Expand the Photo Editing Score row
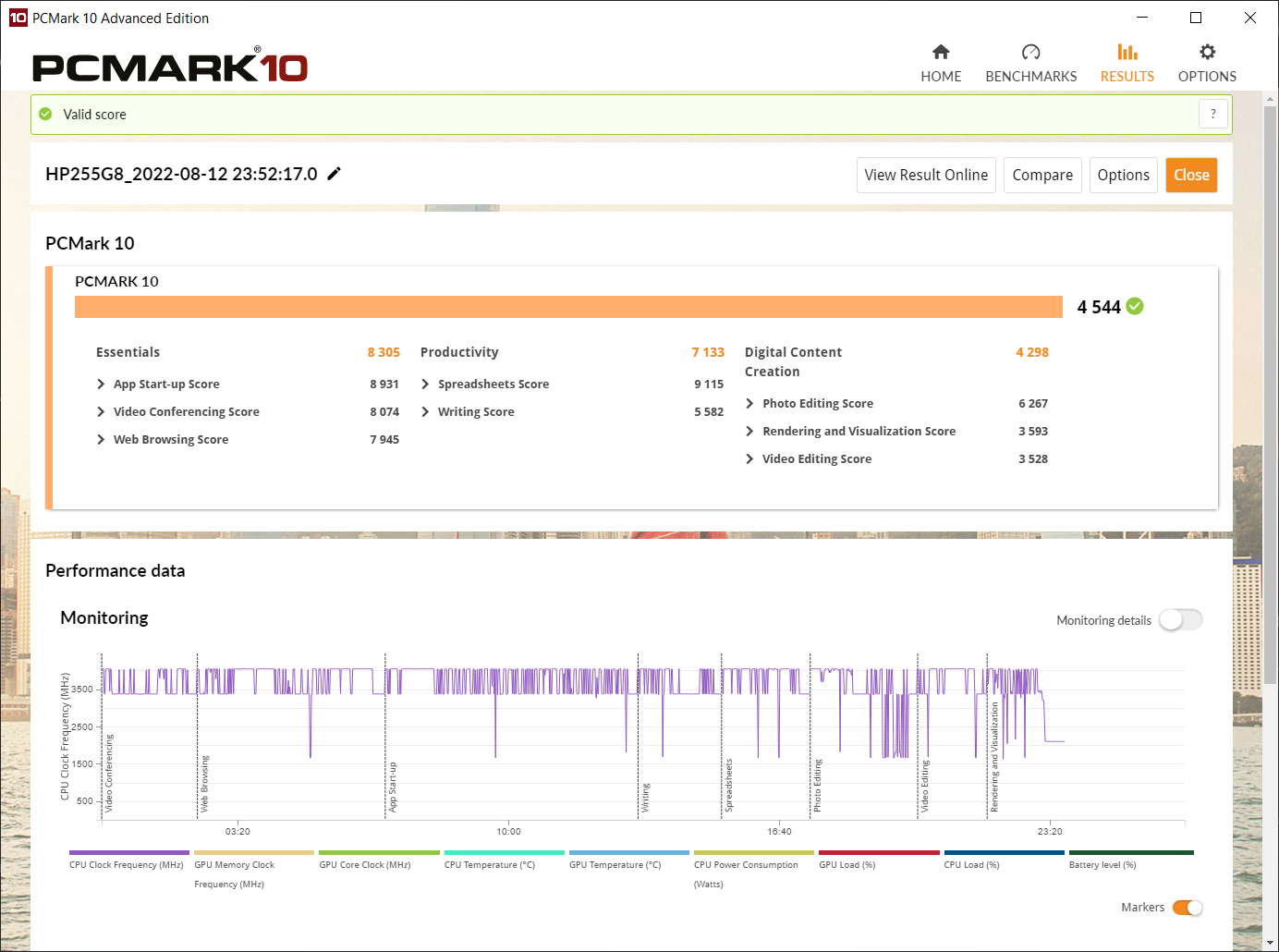Viewport: 1279px width, 952px height. pyautogui.click(x=750, y=404)
